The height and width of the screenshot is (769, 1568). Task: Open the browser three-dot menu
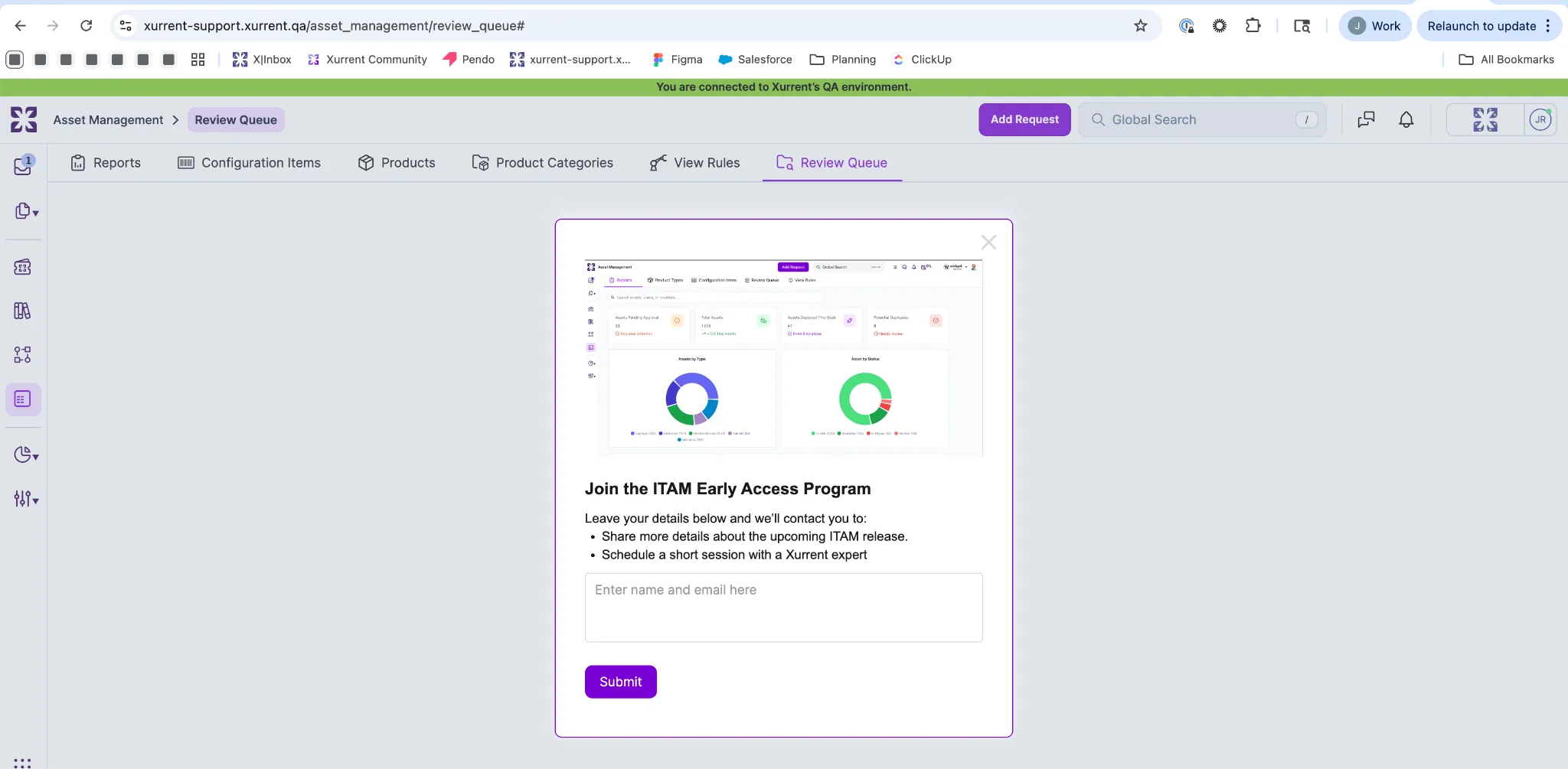click(1548, 26)
